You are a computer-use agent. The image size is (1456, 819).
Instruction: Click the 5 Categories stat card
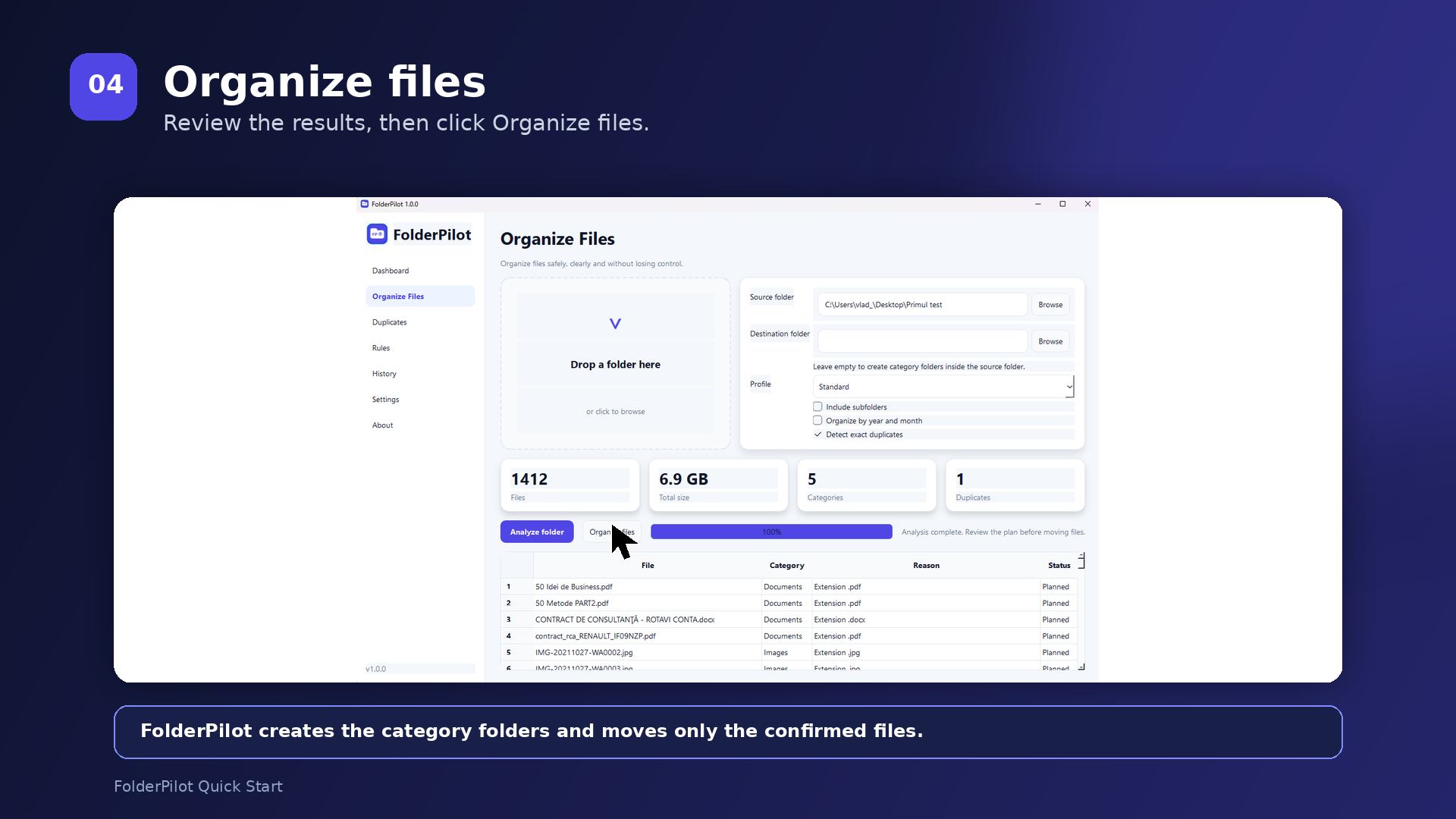coord(867,485)
